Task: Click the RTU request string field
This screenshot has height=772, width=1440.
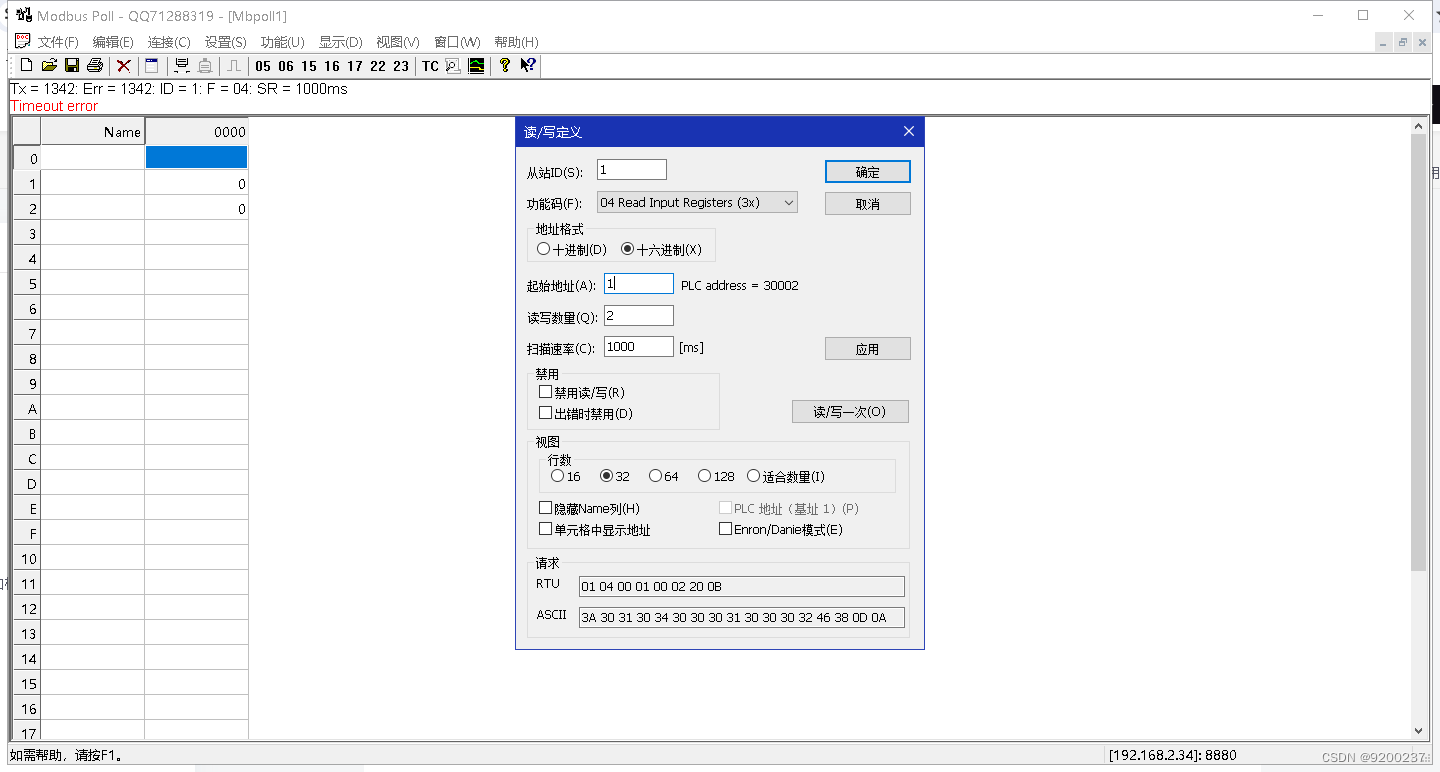Action: (741, 586)
